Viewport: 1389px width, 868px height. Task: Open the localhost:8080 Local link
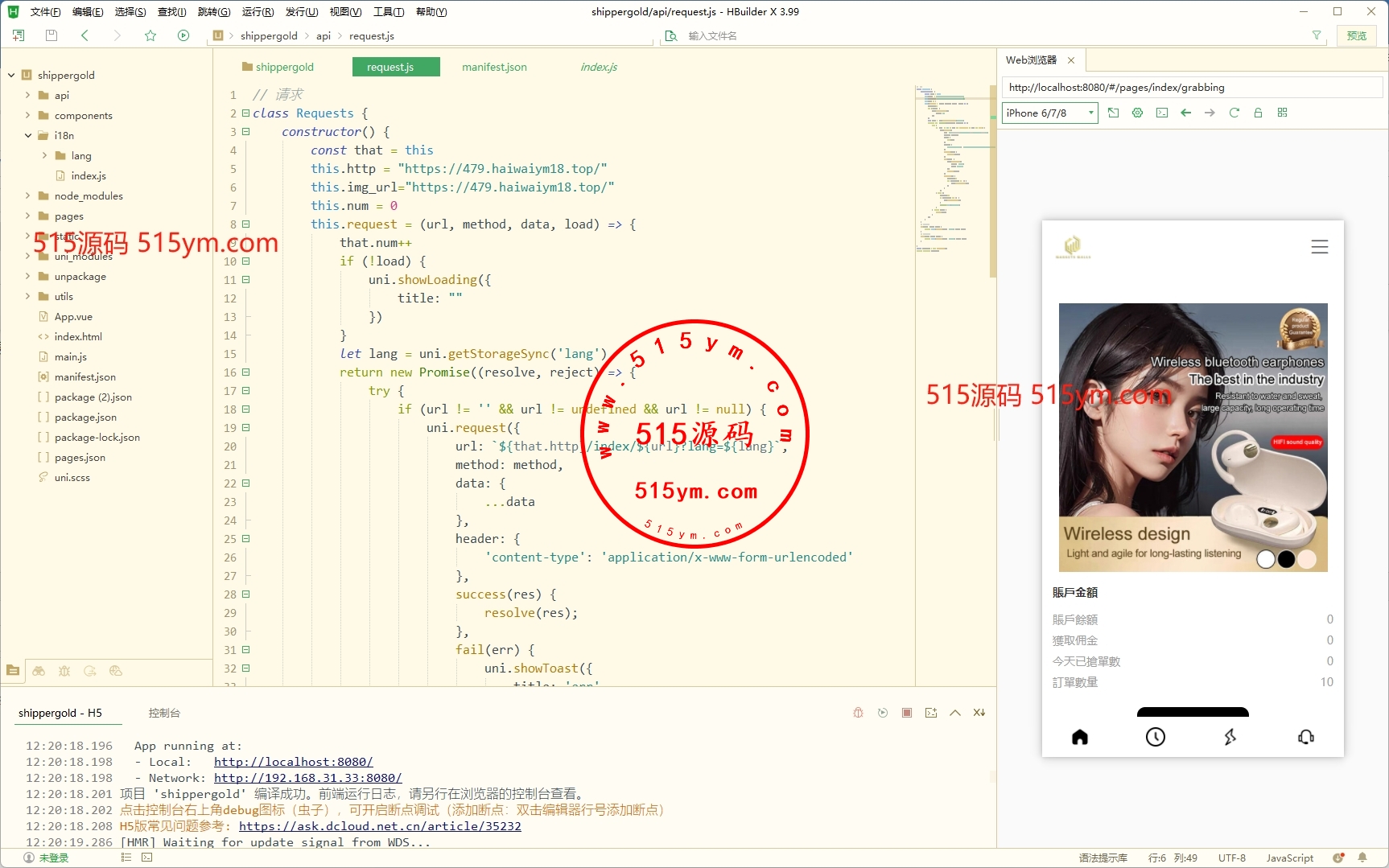coord(293,762)
